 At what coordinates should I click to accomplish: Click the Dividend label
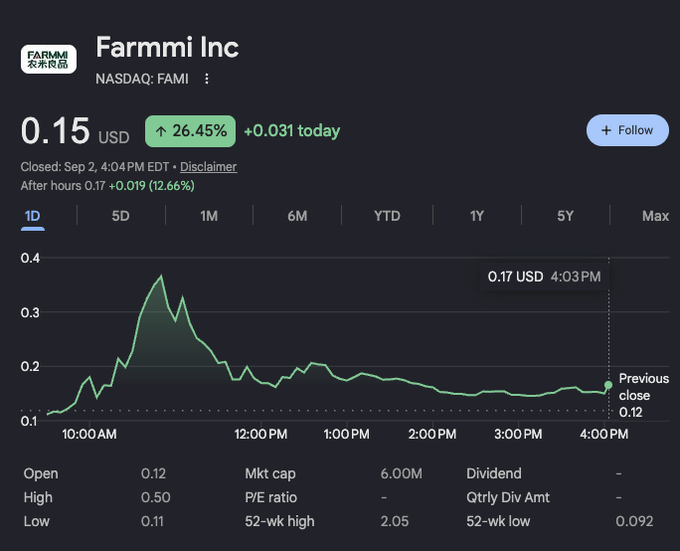494,473
